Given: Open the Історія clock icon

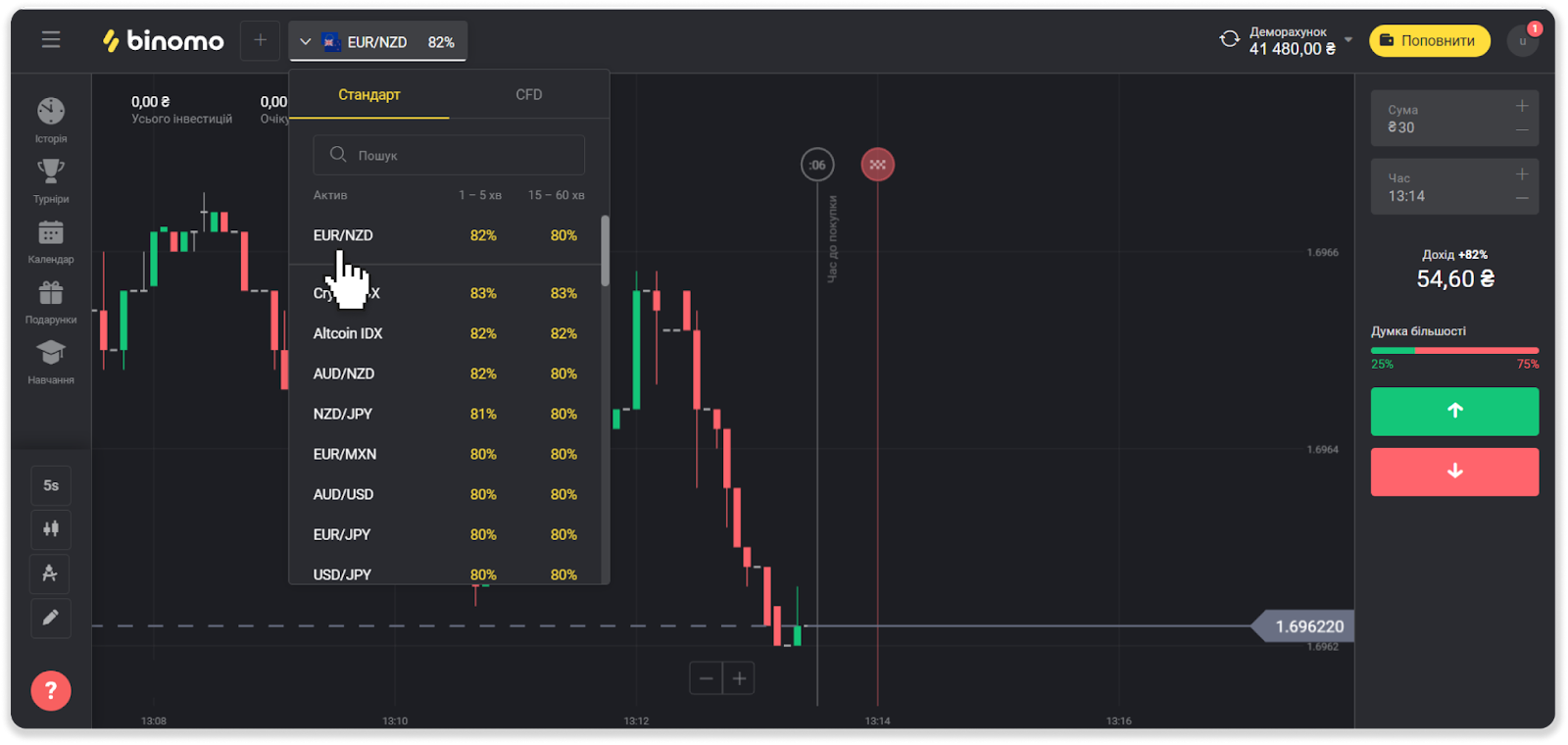Looking at the screenshot, I should (x=51, y=112).
